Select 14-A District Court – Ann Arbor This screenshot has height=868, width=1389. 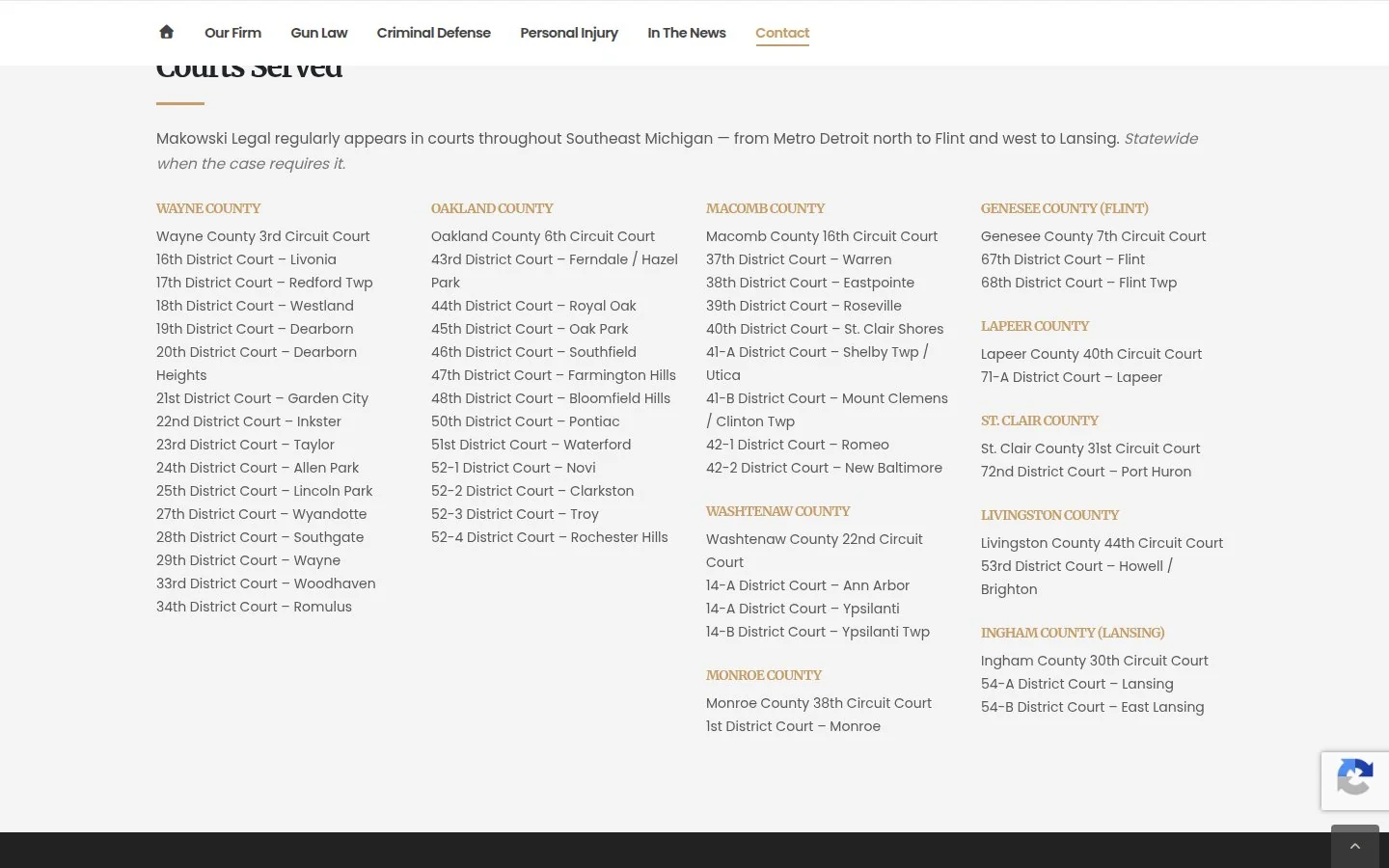click(x=808, y=585)
